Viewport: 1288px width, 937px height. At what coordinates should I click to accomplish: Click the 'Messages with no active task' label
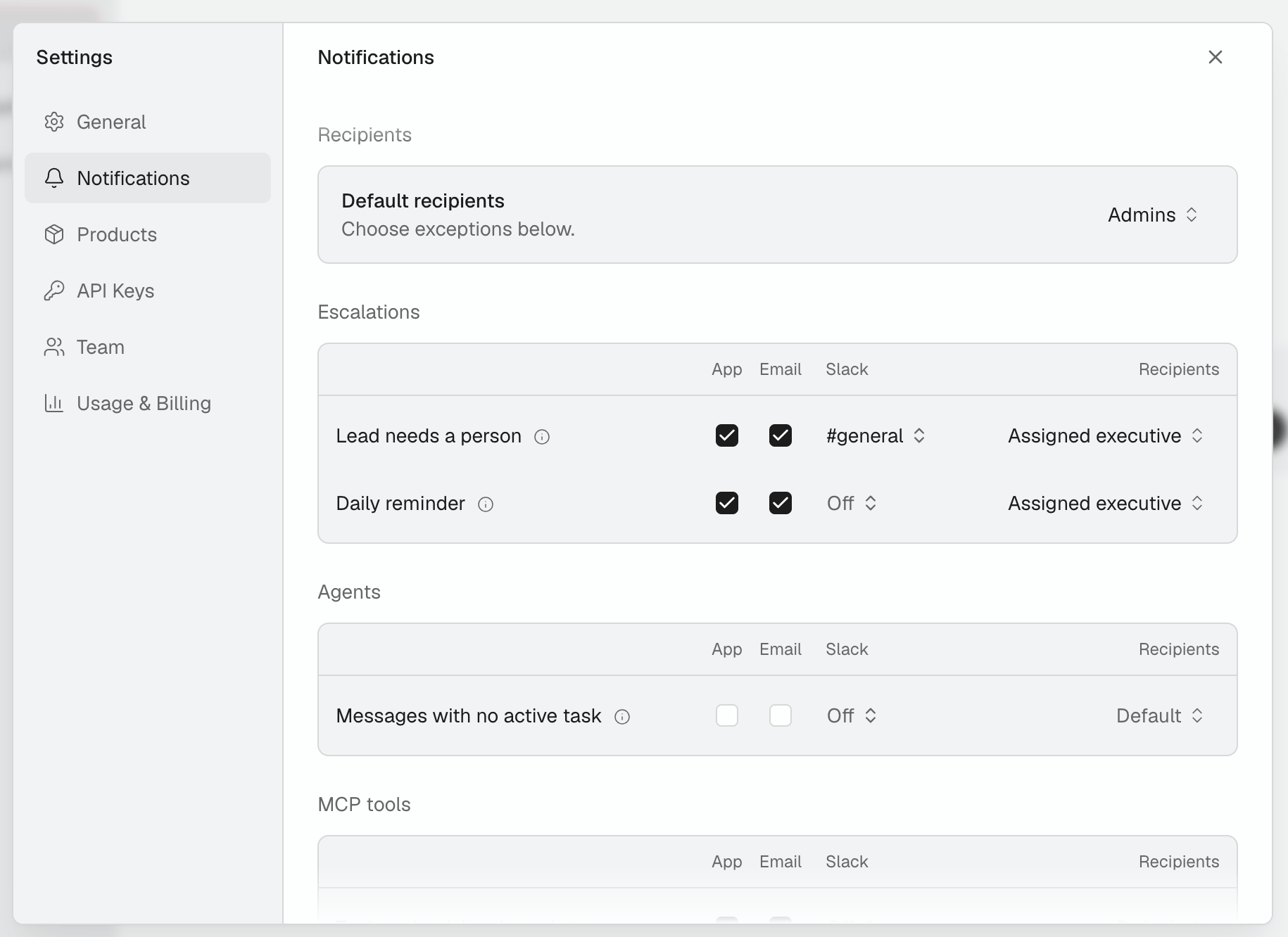pyautogui.click(x=469, y=715)
